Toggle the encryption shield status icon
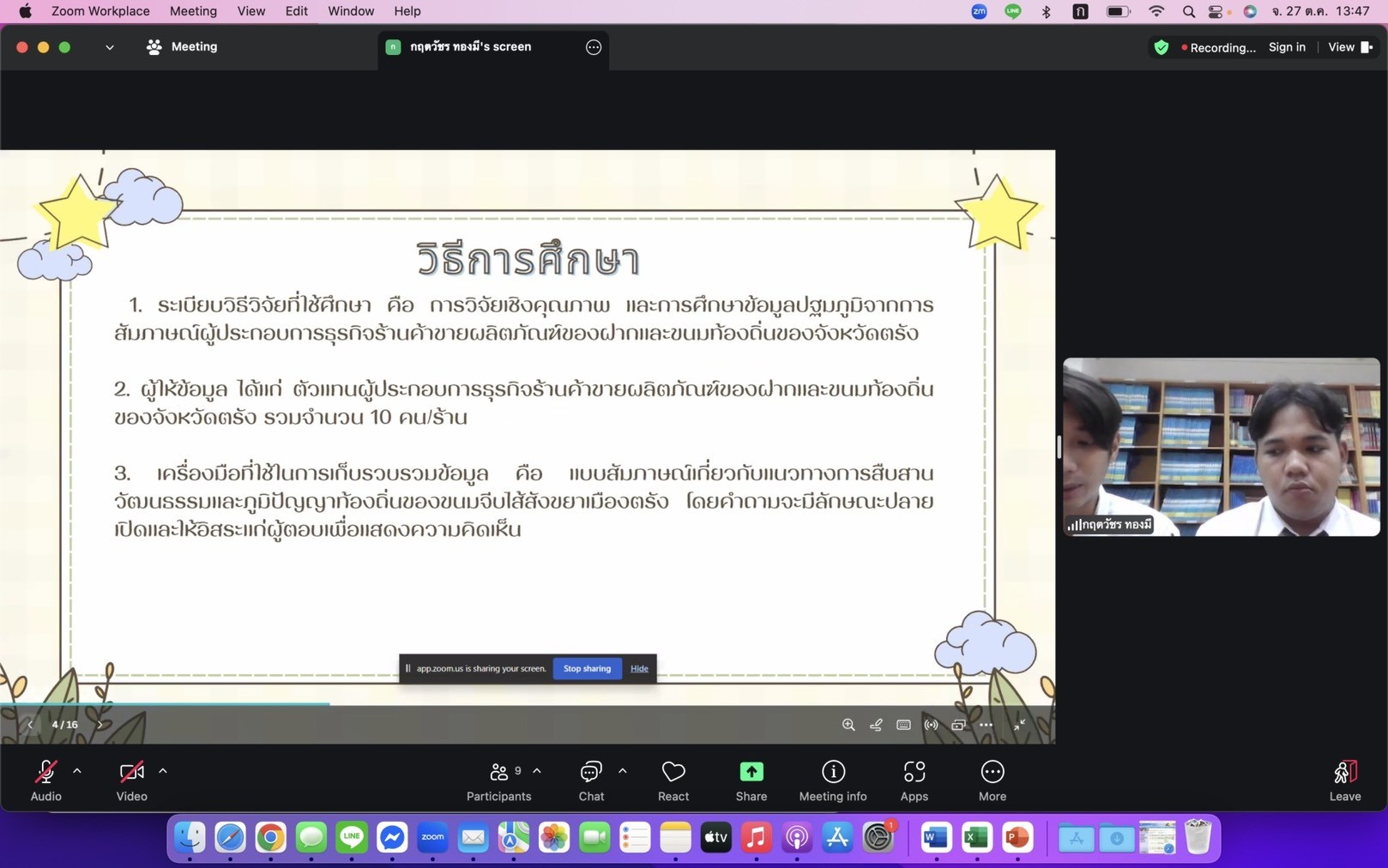1388x868 pixels. pyautogui.click(x=1161, y=47)
